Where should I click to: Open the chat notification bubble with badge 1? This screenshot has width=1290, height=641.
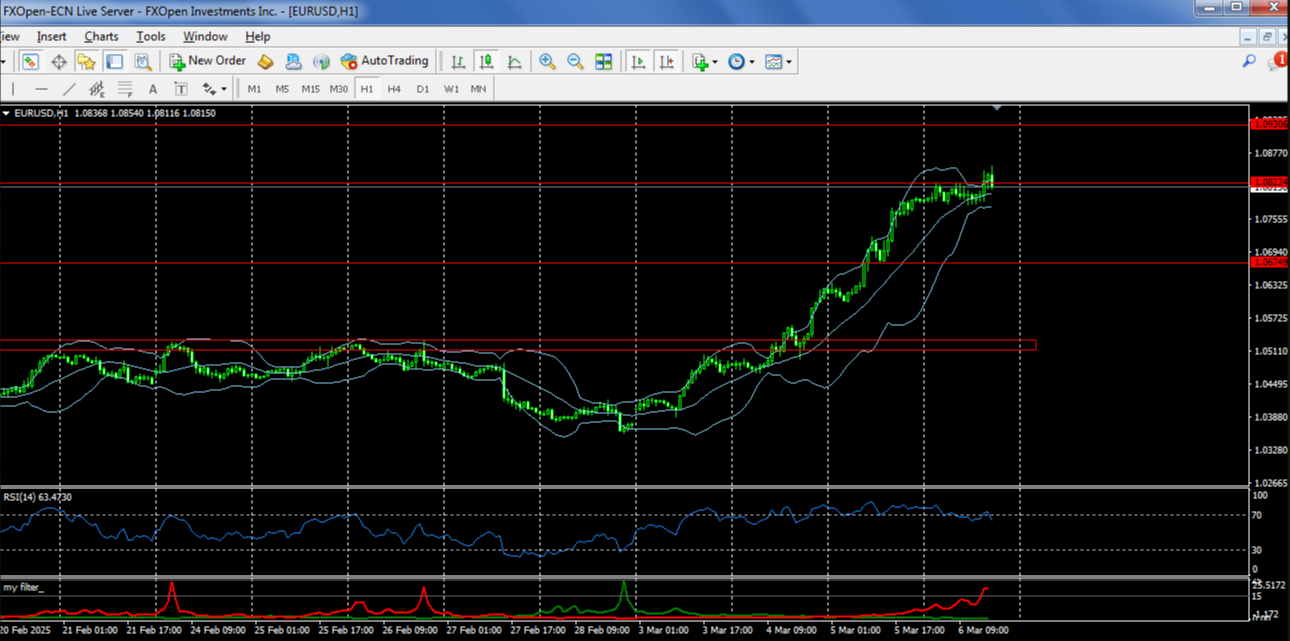(x=1277, y=62)
